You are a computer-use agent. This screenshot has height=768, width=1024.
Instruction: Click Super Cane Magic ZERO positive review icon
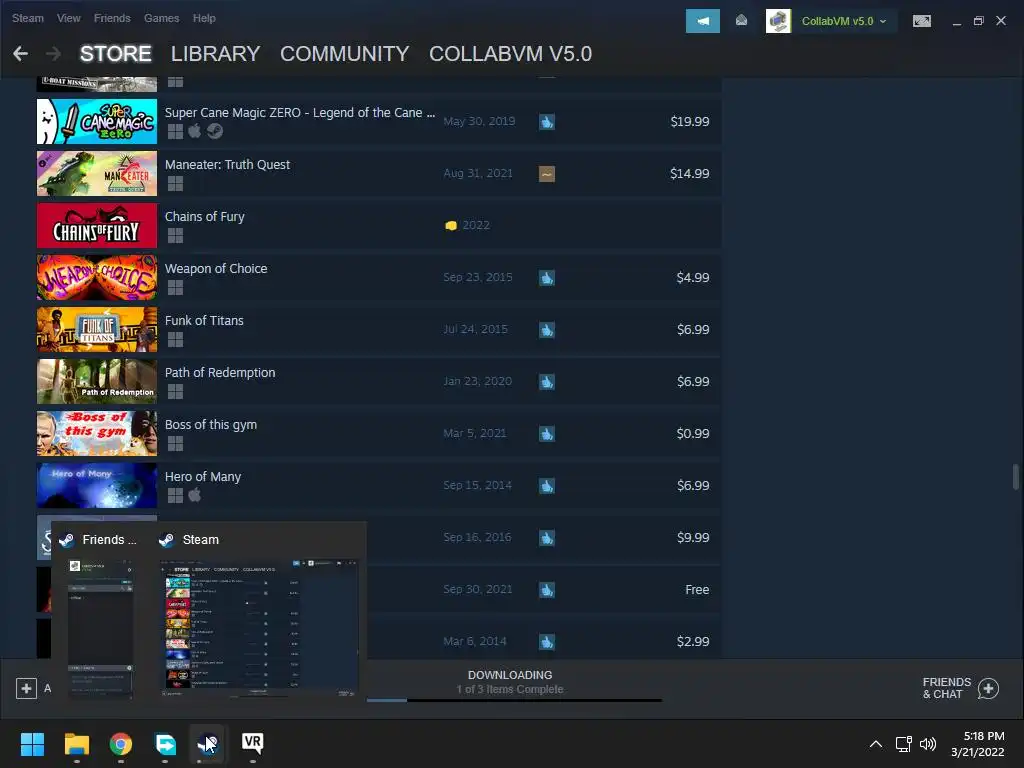click(x=547, y=122)
